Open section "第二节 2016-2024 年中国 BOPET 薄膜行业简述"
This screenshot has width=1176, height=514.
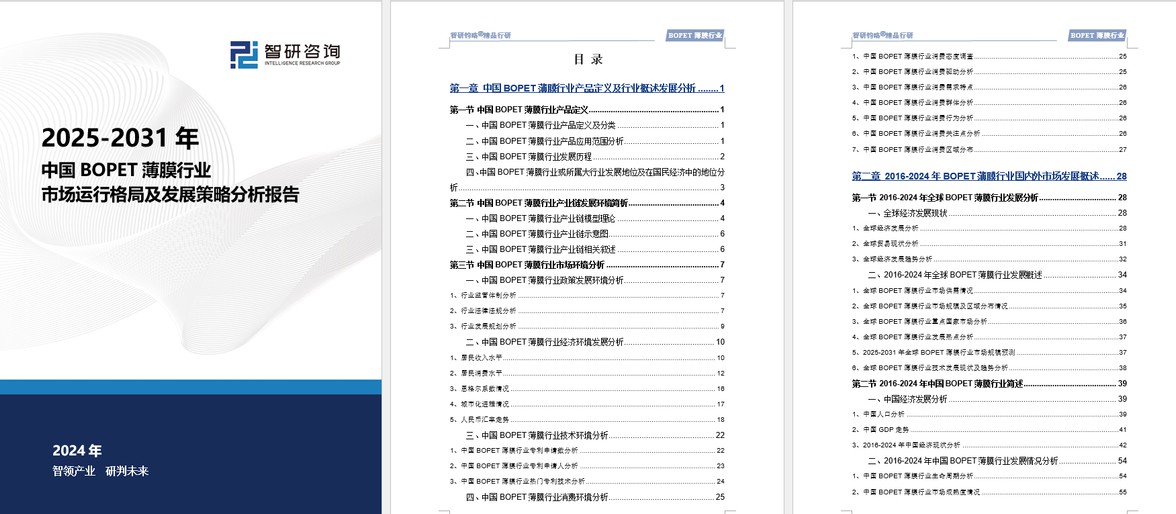(x=989, y=383)
